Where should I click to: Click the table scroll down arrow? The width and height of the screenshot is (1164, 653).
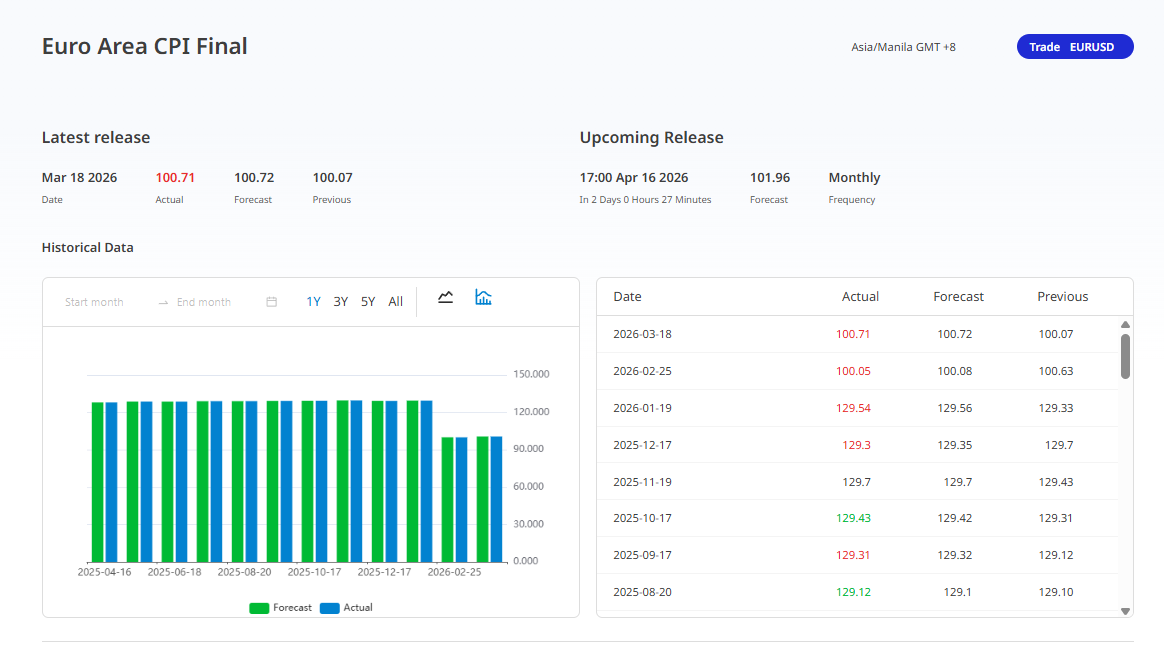[1125, 610]
